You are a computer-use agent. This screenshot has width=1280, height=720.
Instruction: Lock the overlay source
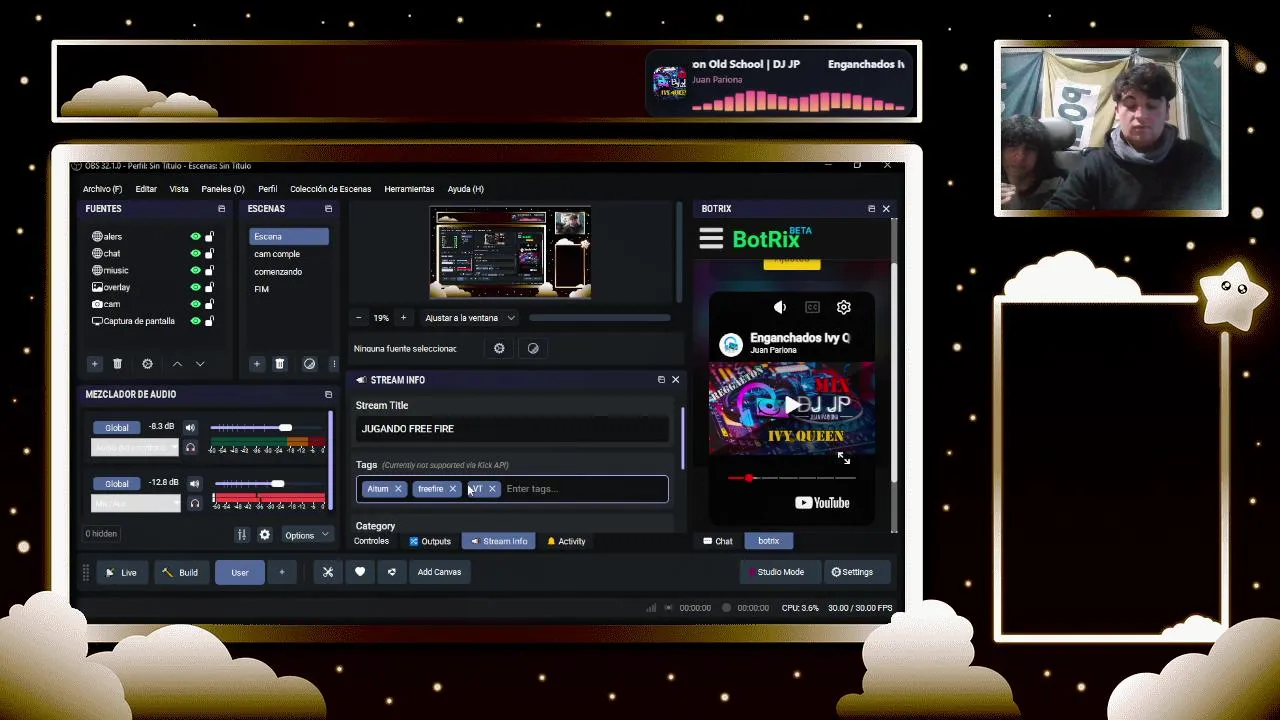209,287
